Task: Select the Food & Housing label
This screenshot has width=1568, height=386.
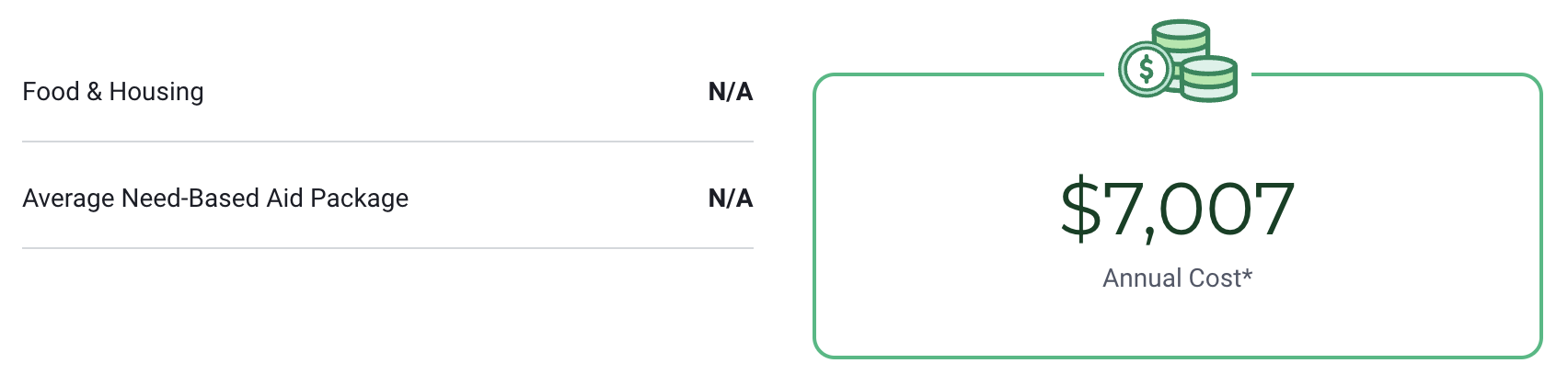Action: (113, 92)
